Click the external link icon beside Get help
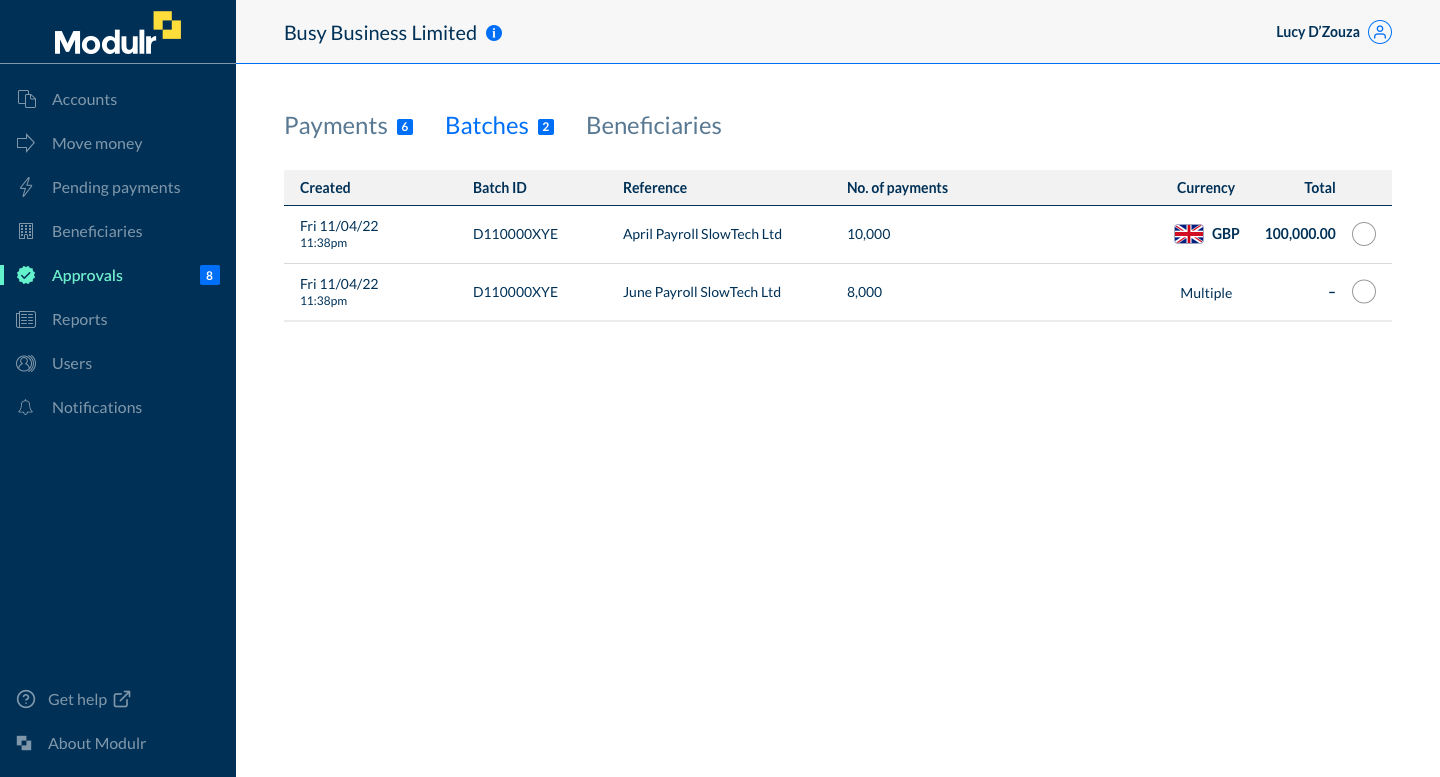 [x=122, y=699]
